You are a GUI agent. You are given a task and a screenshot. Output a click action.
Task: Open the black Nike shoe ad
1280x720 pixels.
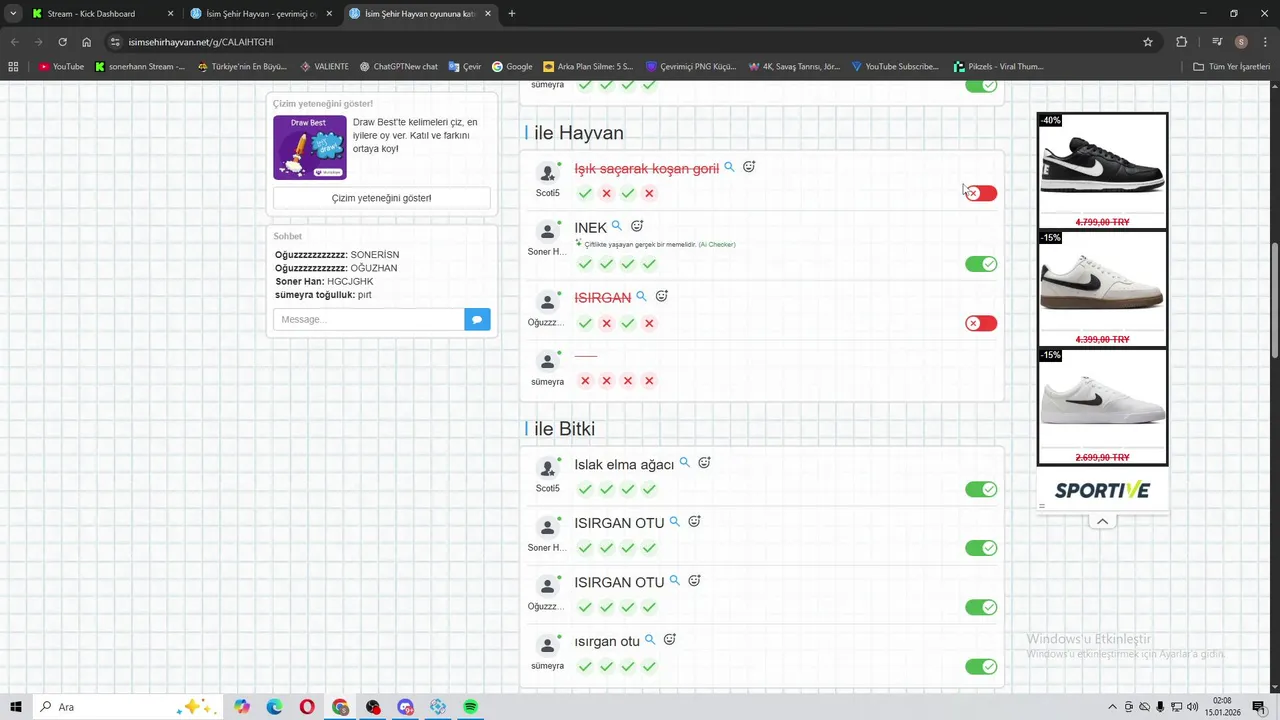tap(1102, 171)
